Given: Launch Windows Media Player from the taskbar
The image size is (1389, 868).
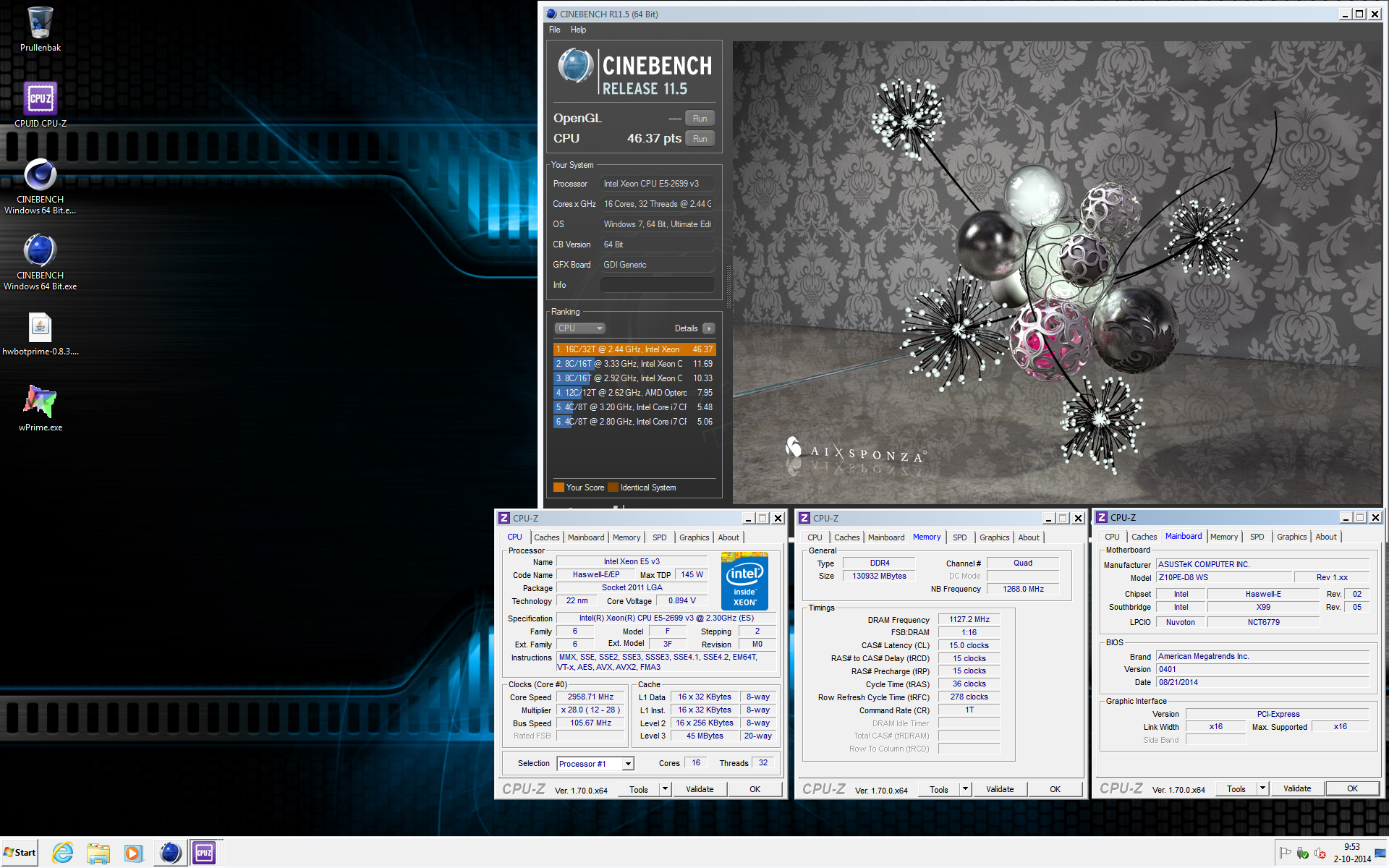Looking at the screenshot, I should tap(132, 853).
